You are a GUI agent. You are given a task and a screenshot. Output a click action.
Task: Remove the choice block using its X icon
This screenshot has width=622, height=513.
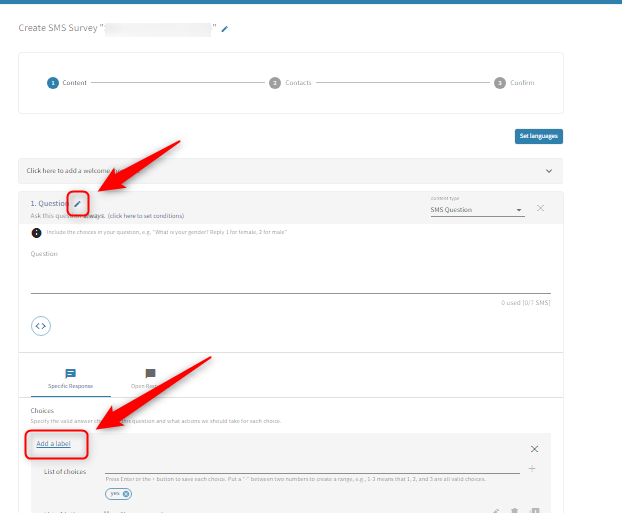(x=534, y=449)
